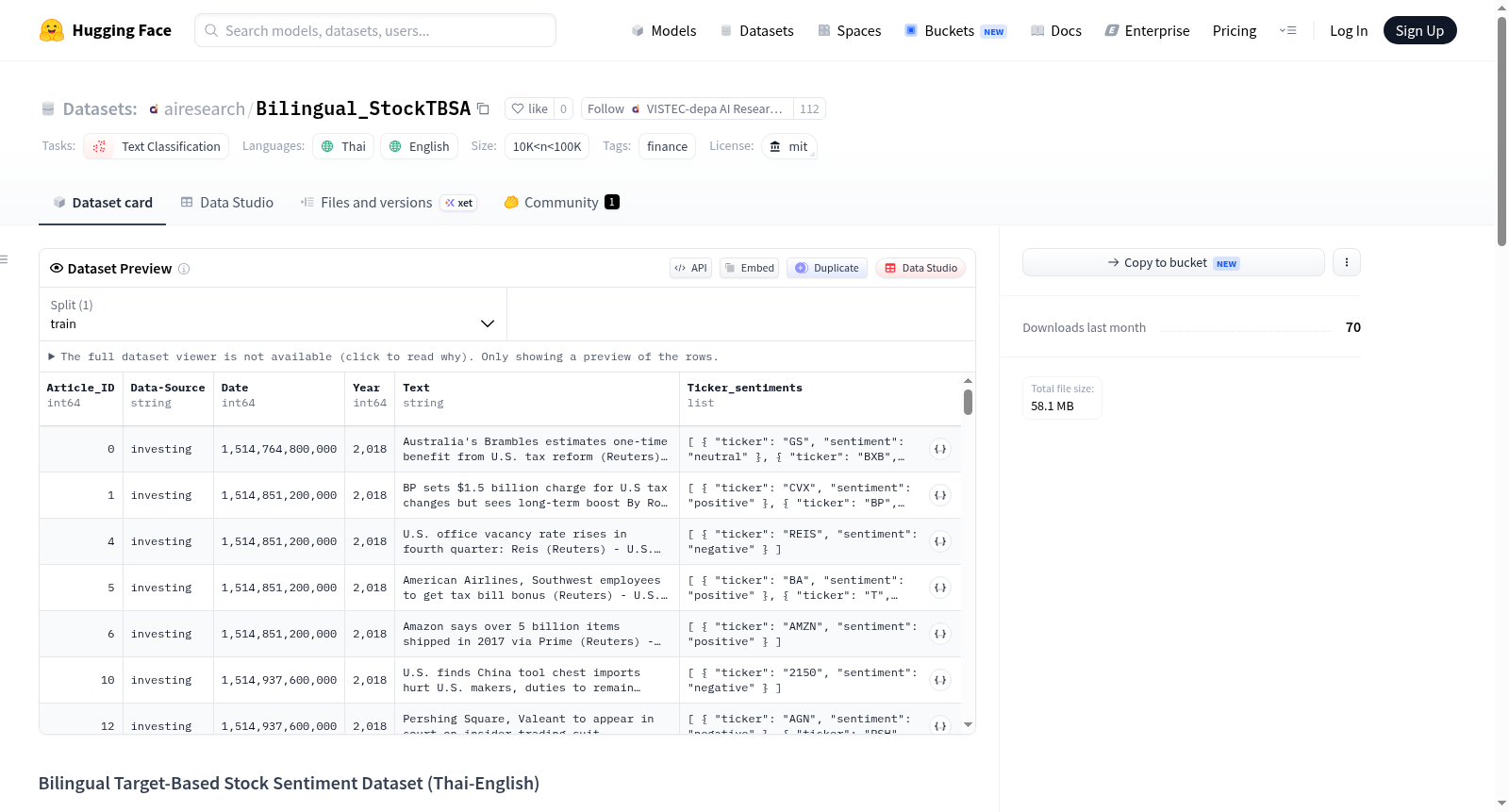Click the preview table scroll down arrow
The image size is (1509, 812).
point(968,724)
